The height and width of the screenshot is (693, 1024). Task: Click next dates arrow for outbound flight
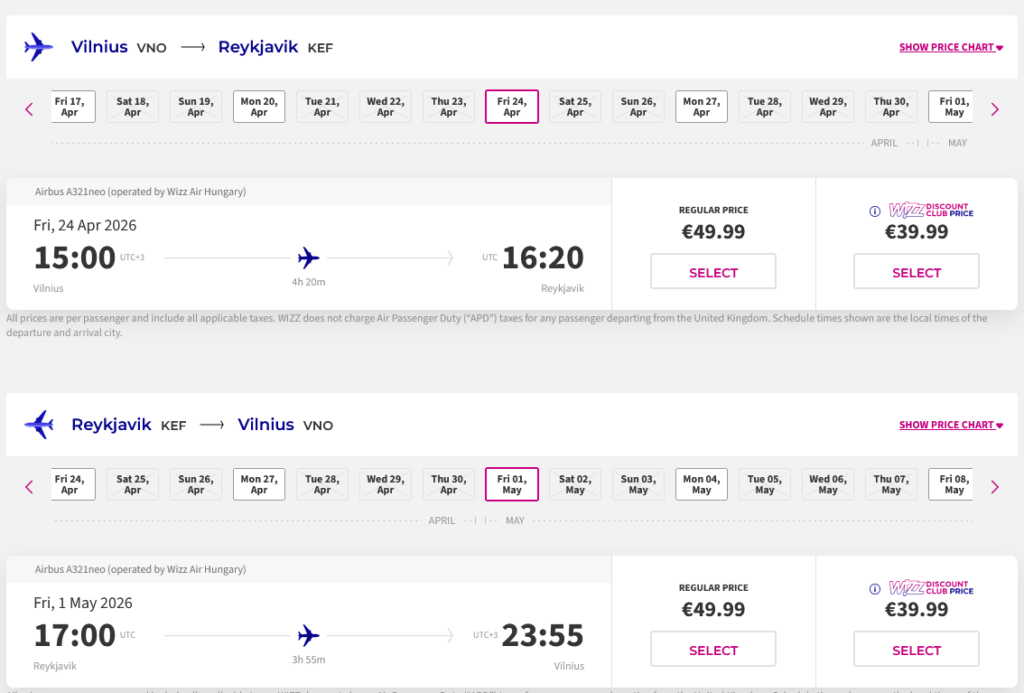coord(994,109)
